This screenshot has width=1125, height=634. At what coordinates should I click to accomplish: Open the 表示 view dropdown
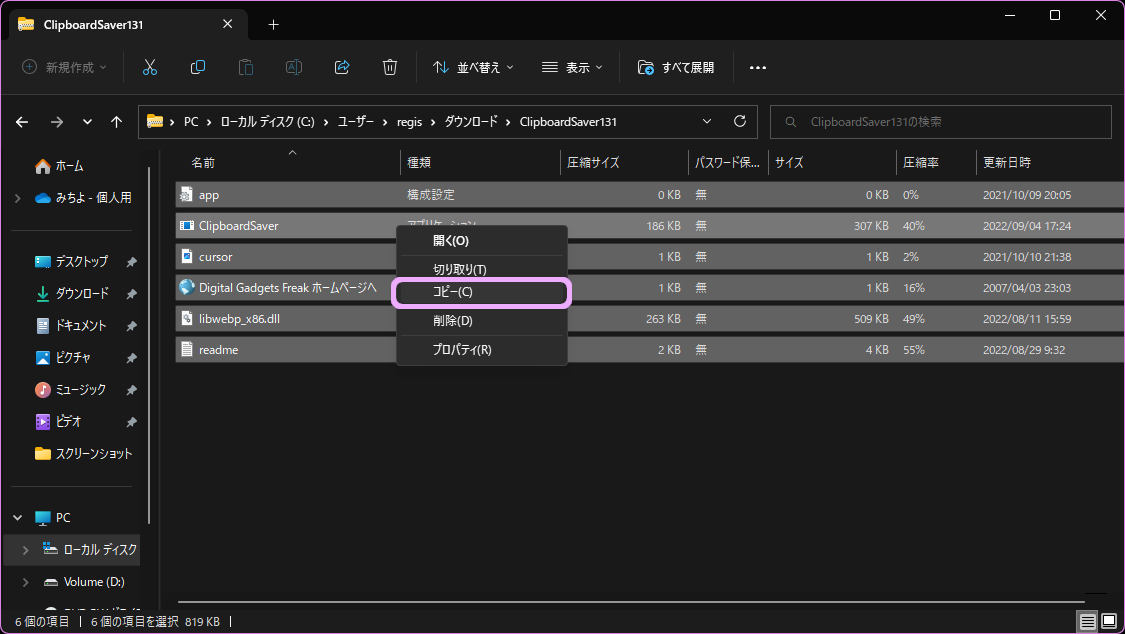click(572, 67)
